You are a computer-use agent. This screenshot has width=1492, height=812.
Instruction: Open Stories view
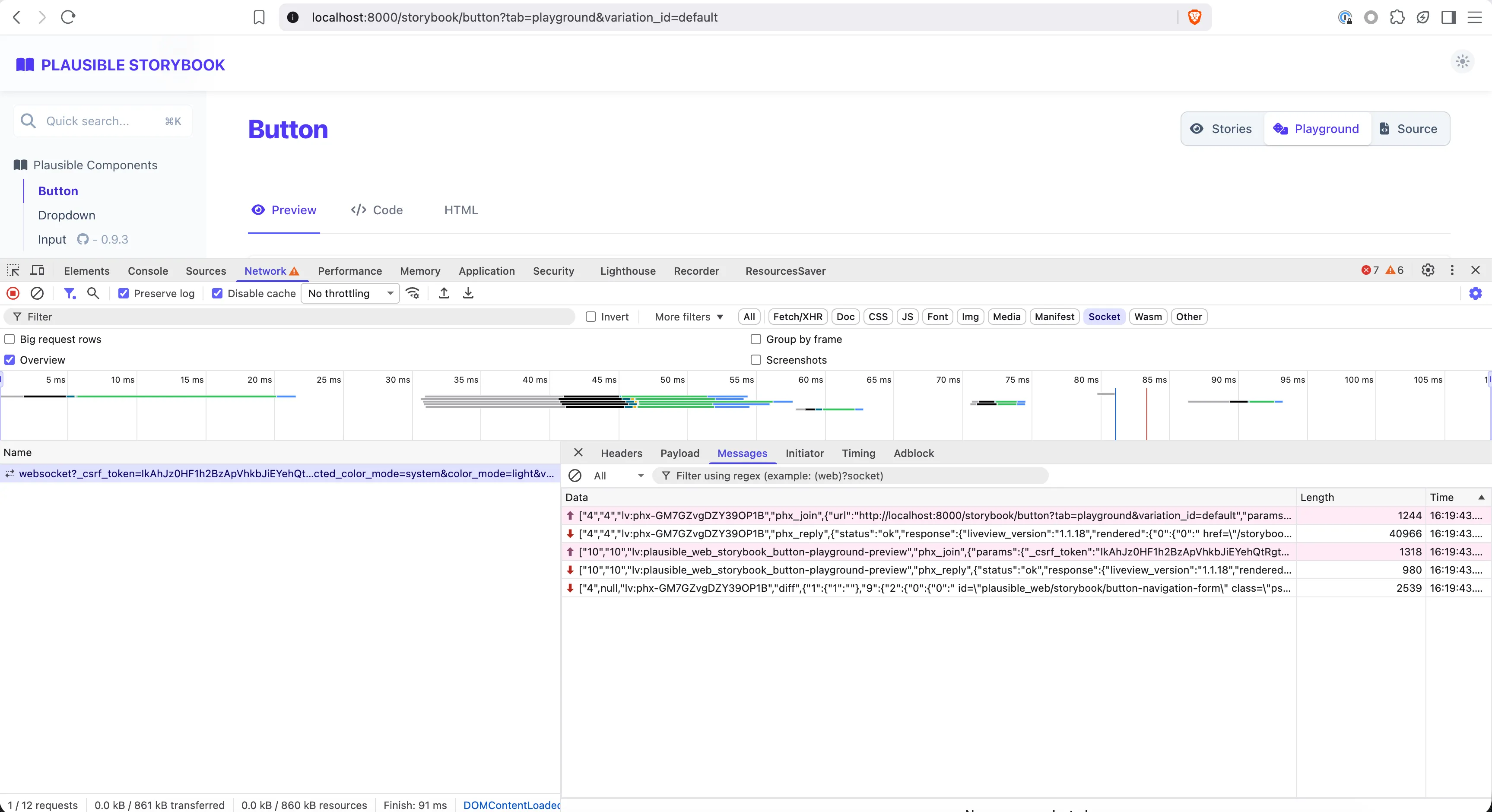(1221, 129)
